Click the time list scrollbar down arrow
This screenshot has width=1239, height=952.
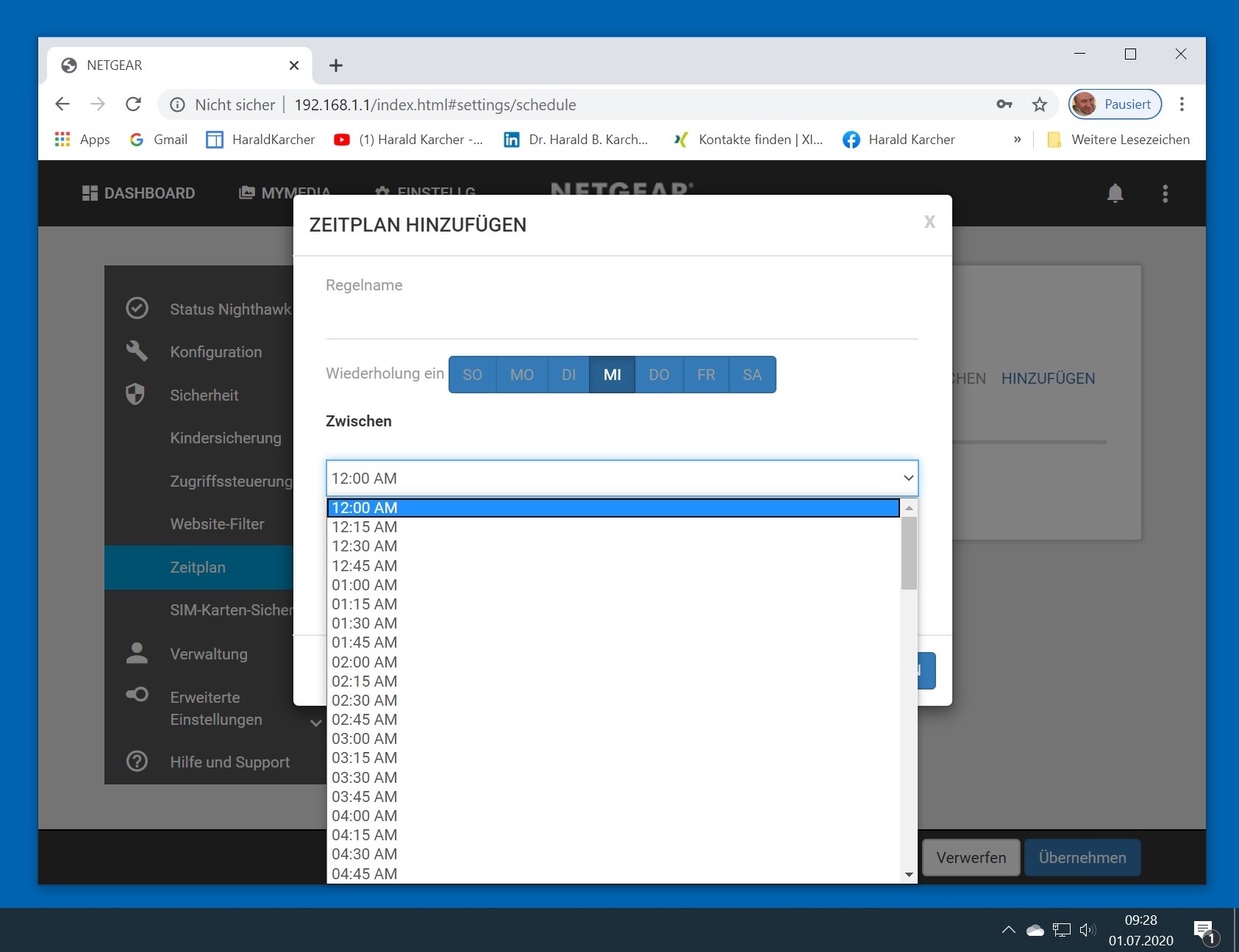(909, 875)
